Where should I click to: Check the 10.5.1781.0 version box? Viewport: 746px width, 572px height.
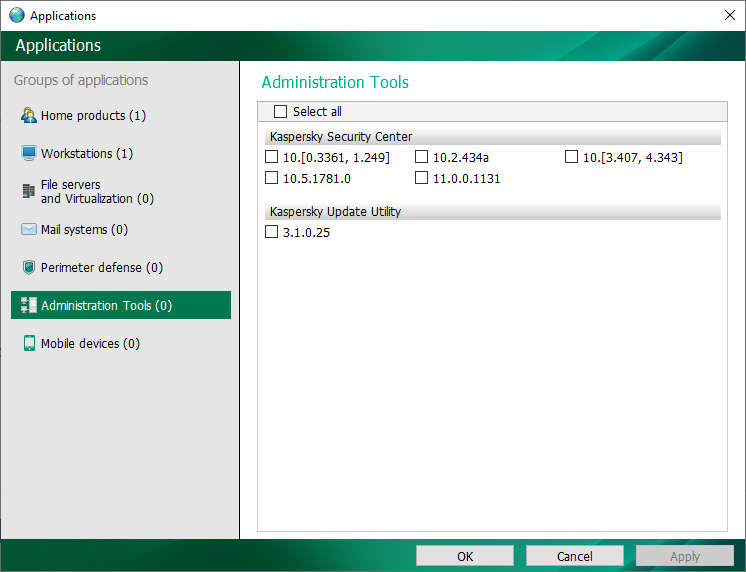271,178
